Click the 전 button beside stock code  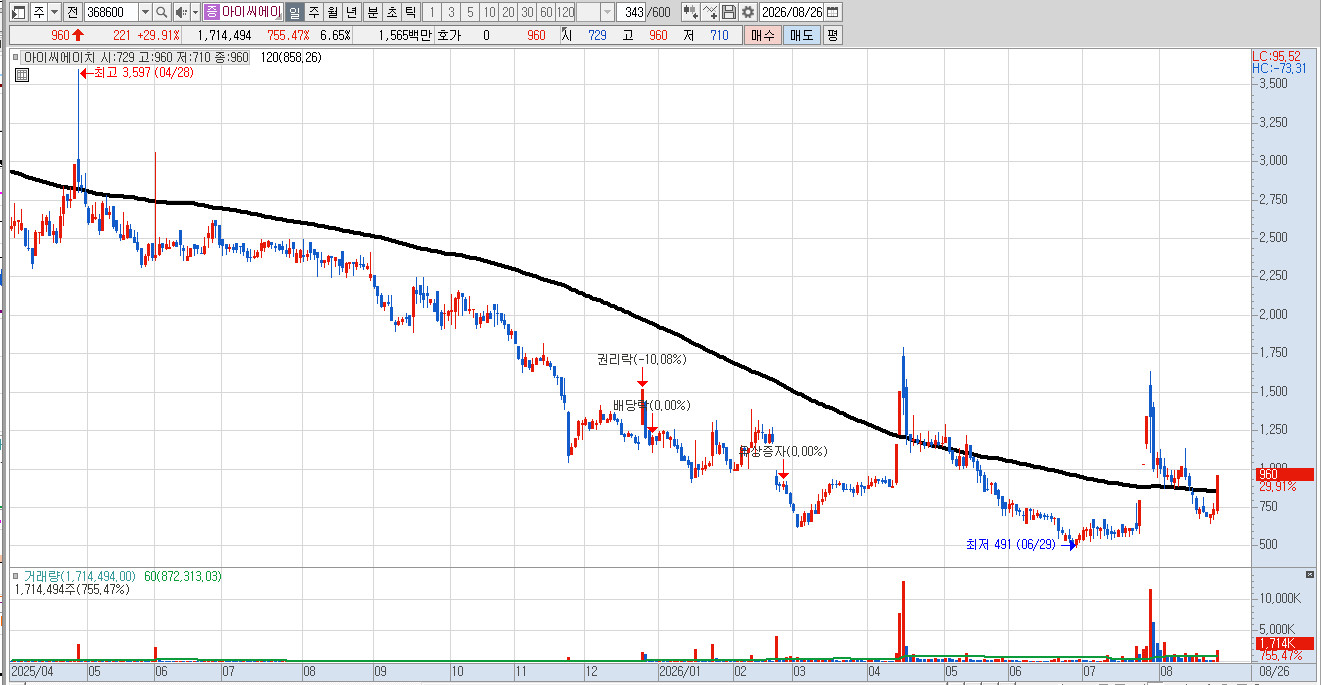72,12
